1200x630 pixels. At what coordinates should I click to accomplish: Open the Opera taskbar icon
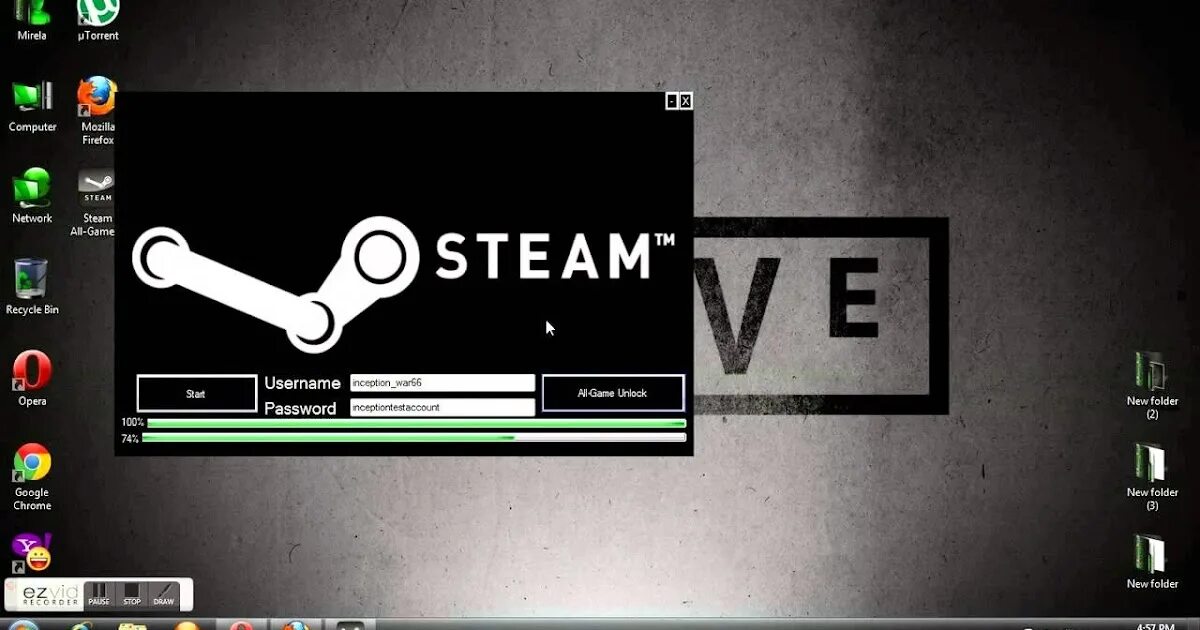point(241,625)
